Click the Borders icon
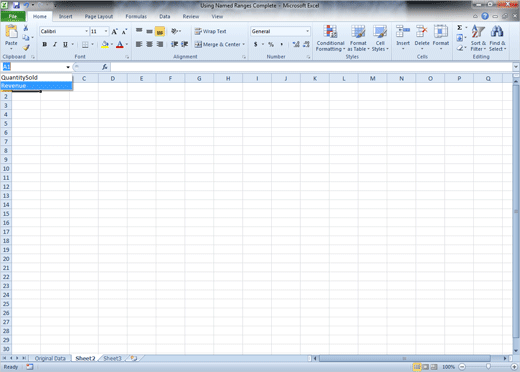This screenshot has height=372, width=520. point(85,44)
